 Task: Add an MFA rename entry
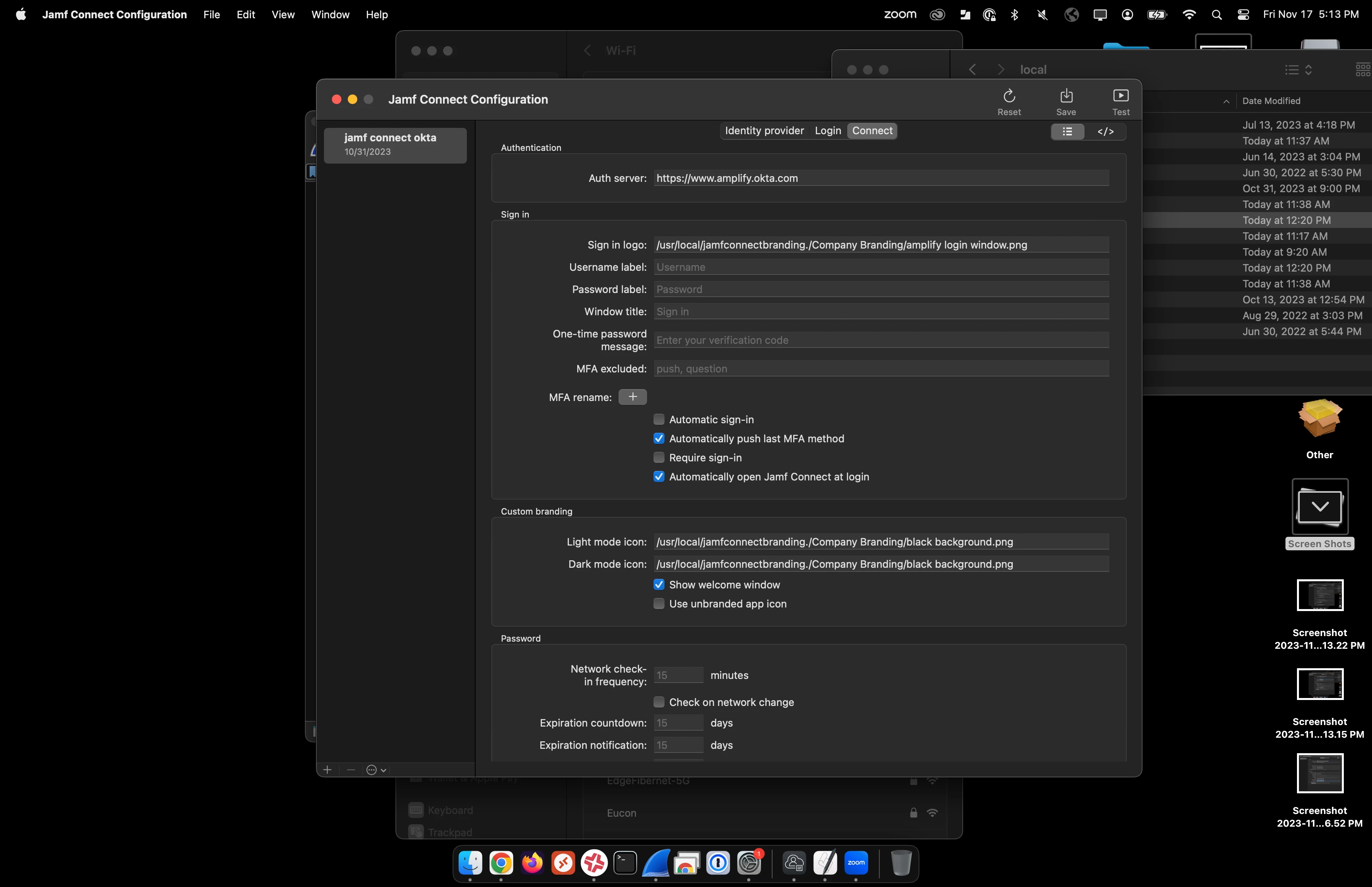click(632, 397)
